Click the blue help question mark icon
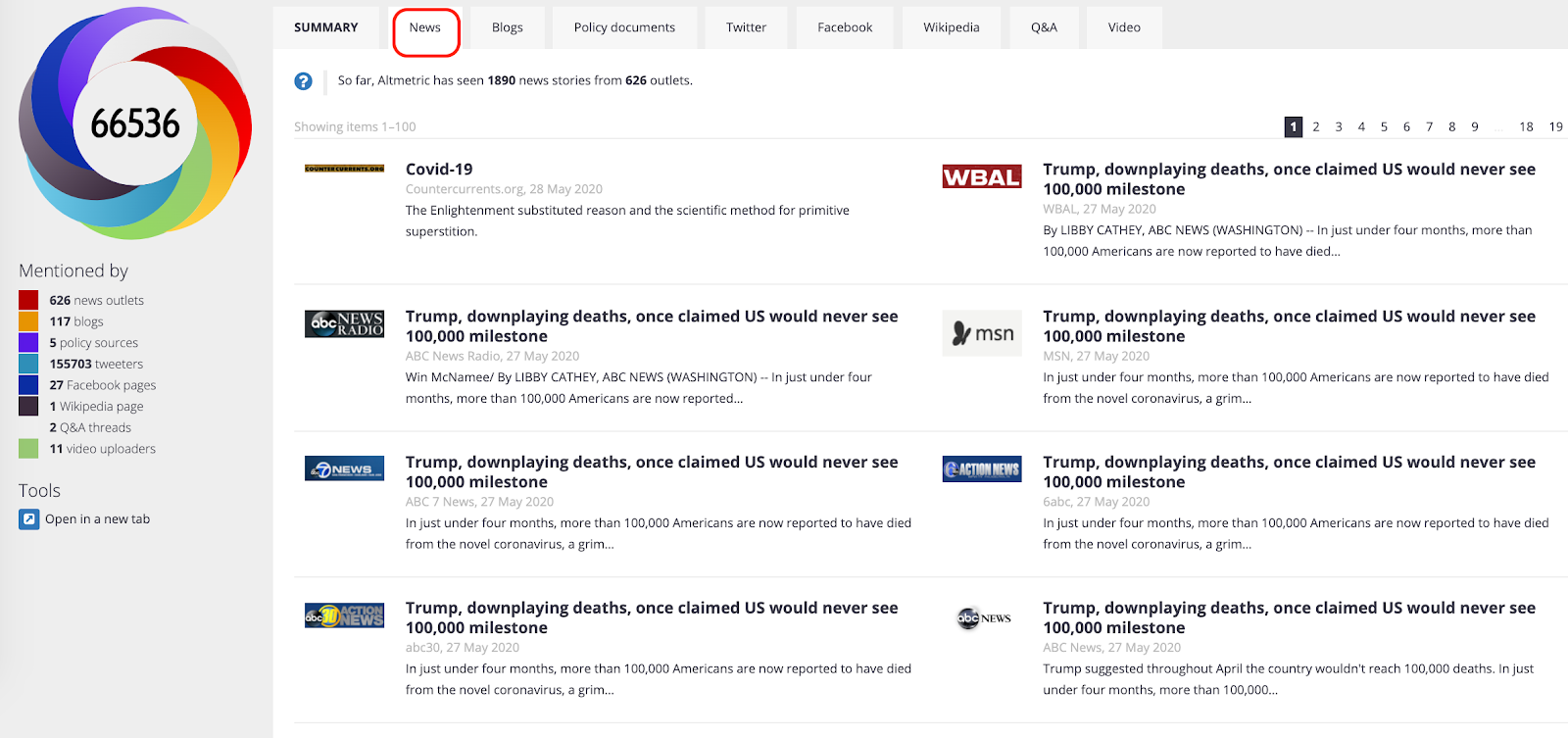 point(304,81)
